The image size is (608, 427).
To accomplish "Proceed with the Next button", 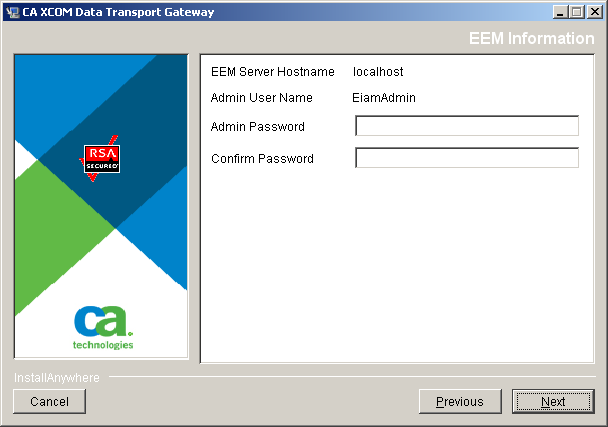I will (x=553, y=401).
